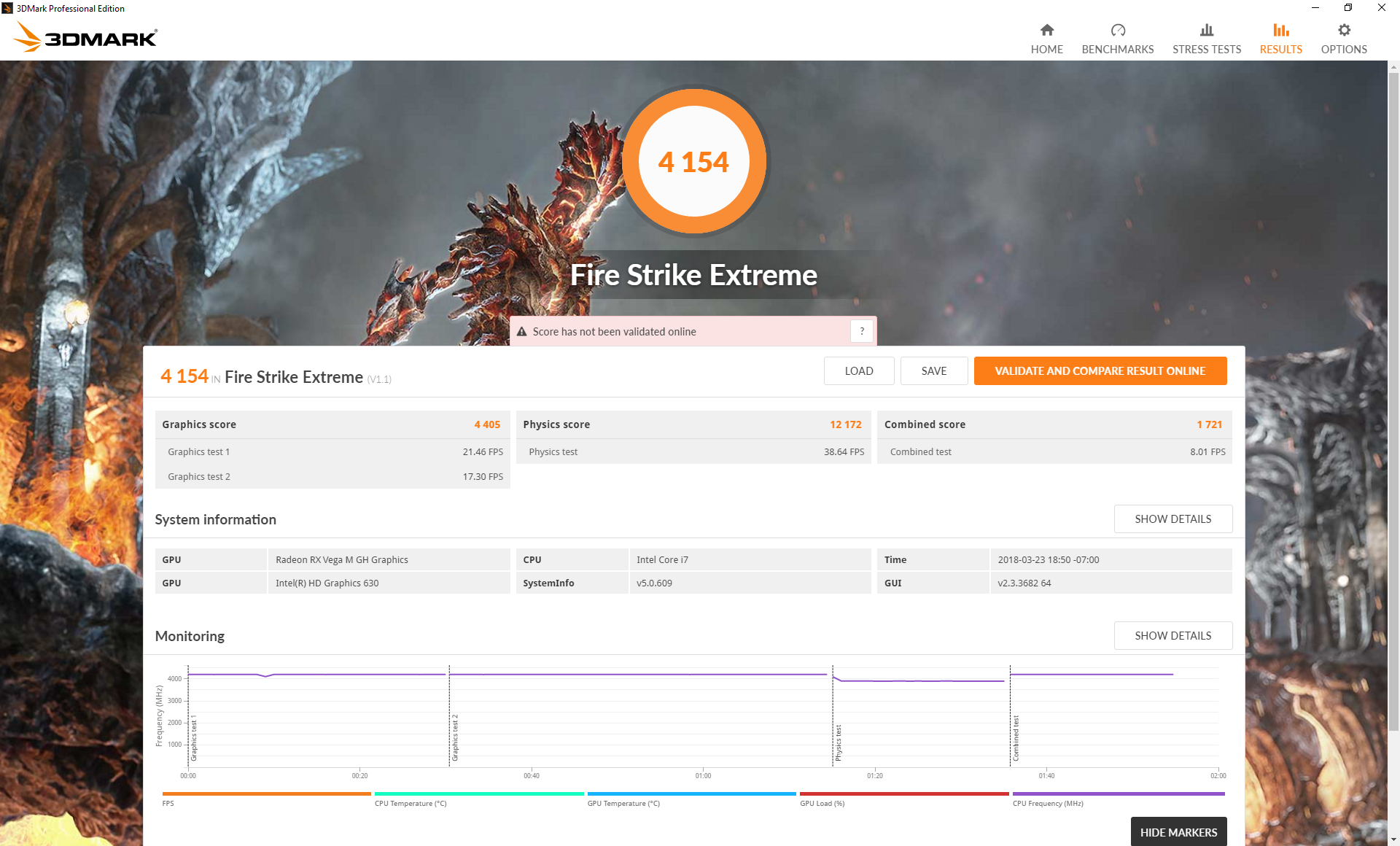Select the Combined score 1 721 value
This screenshot has width=1400, height=846.
pyautogui.click(x=1209, y=424)
